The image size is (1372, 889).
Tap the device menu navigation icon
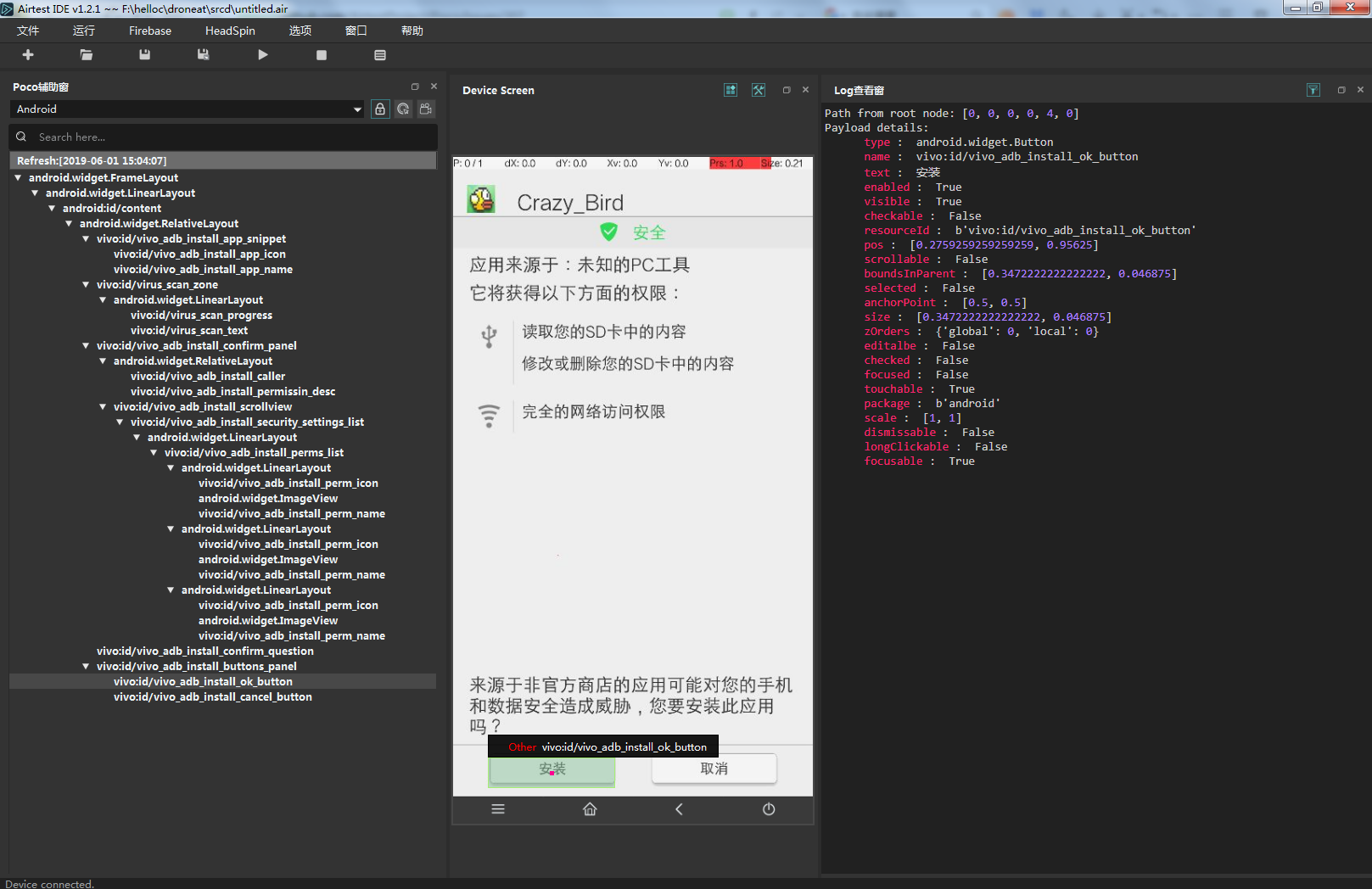(498, 809)
